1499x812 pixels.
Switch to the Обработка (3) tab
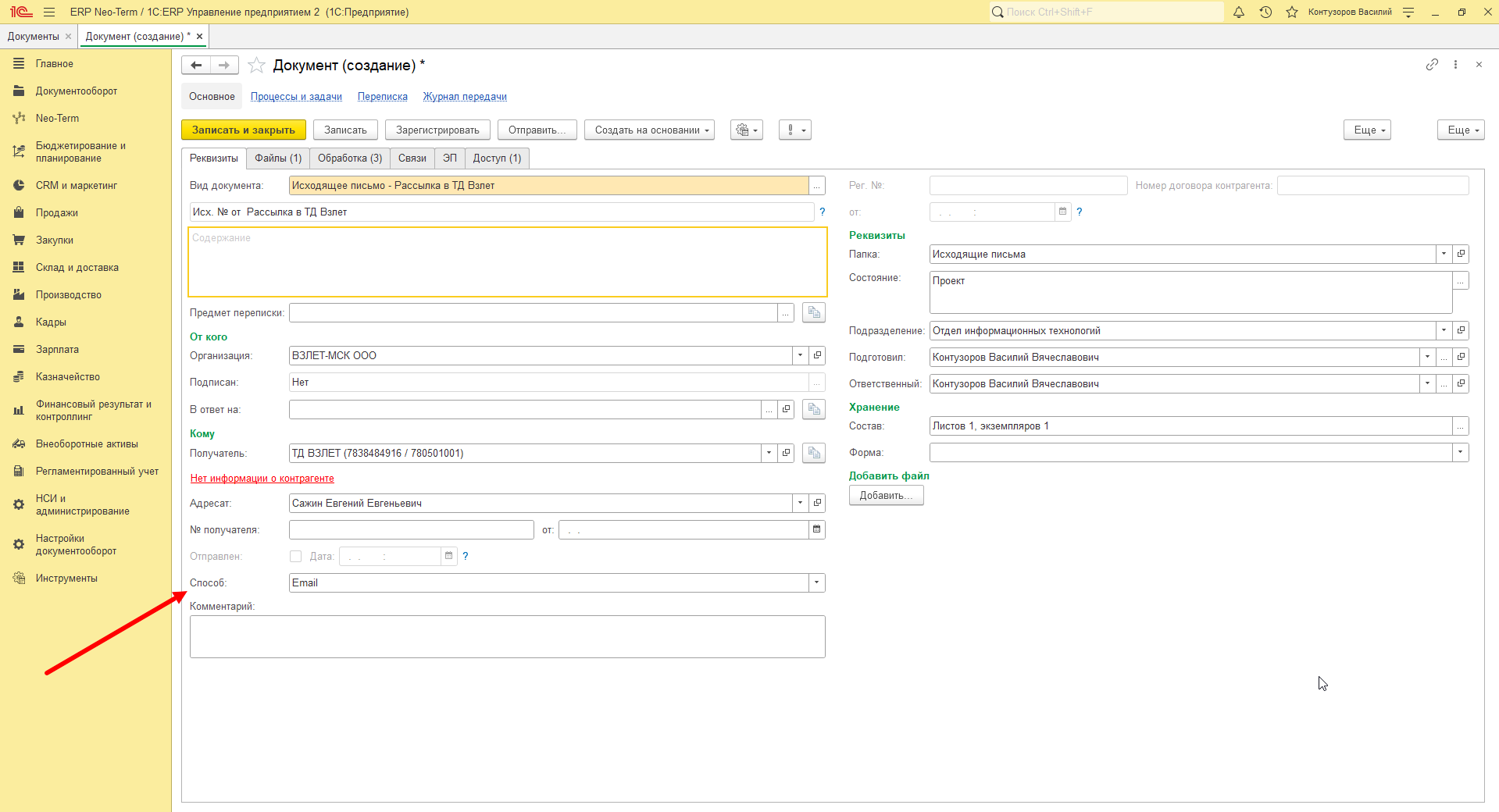[x=350, y=158]
